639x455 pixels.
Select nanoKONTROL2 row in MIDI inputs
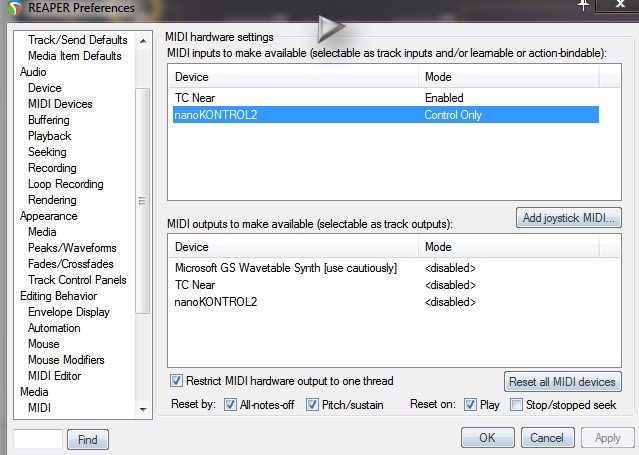(x=386, y=115)
